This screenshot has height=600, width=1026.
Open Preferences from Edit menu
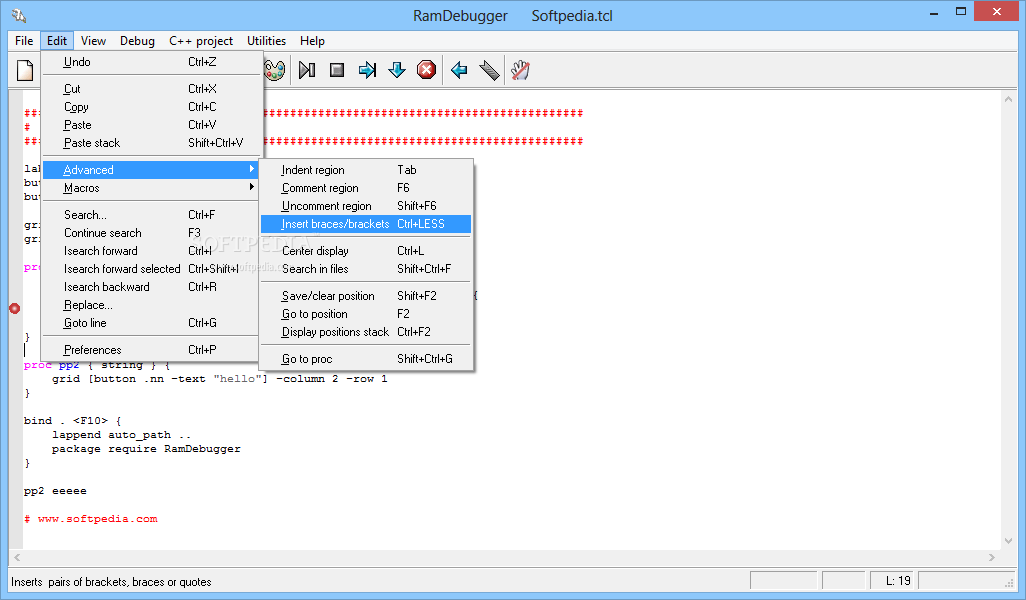[x=150, y=350]
